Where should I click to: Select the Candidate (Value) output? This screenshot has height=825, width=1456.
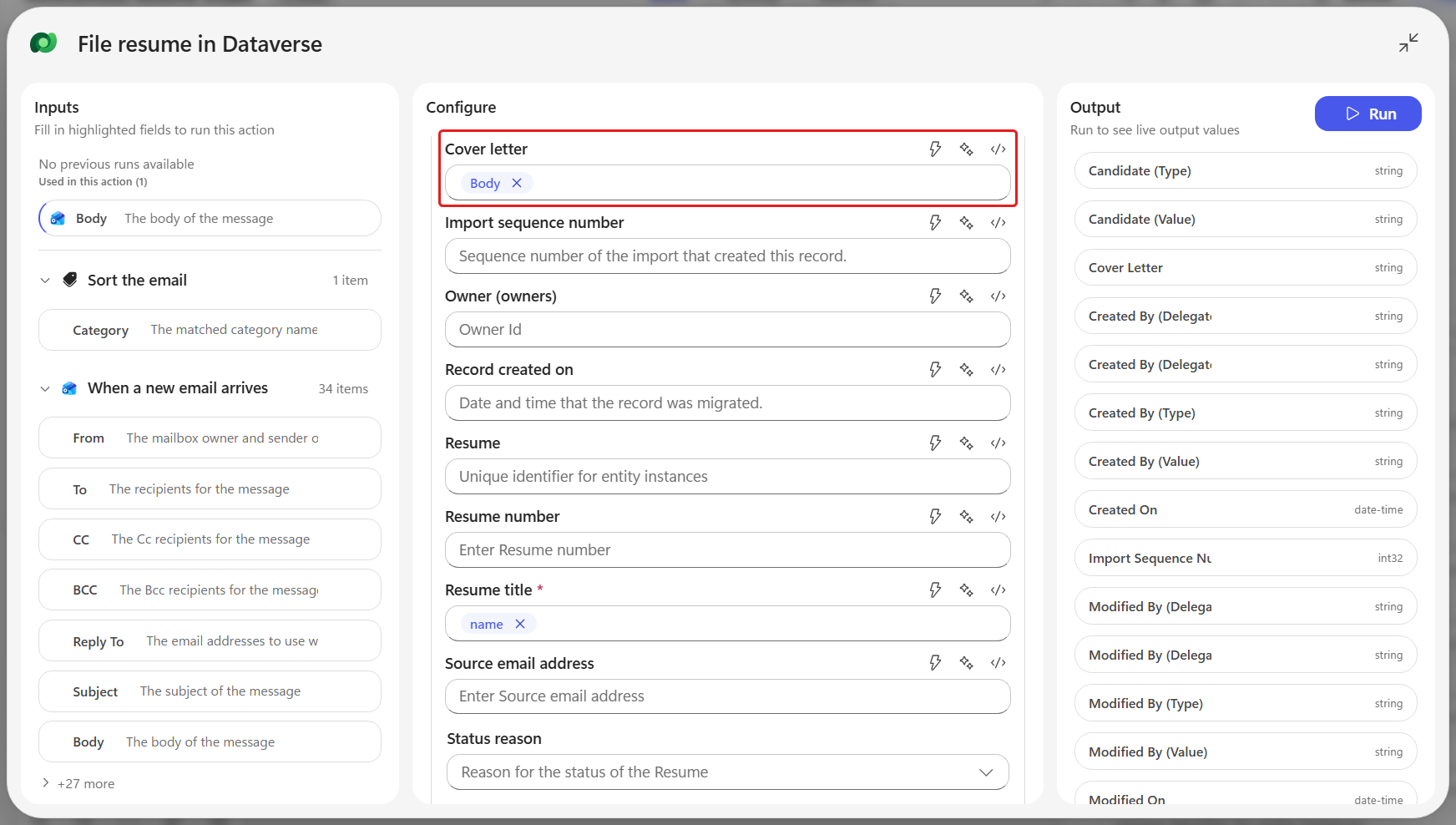tap(1246, 219)
